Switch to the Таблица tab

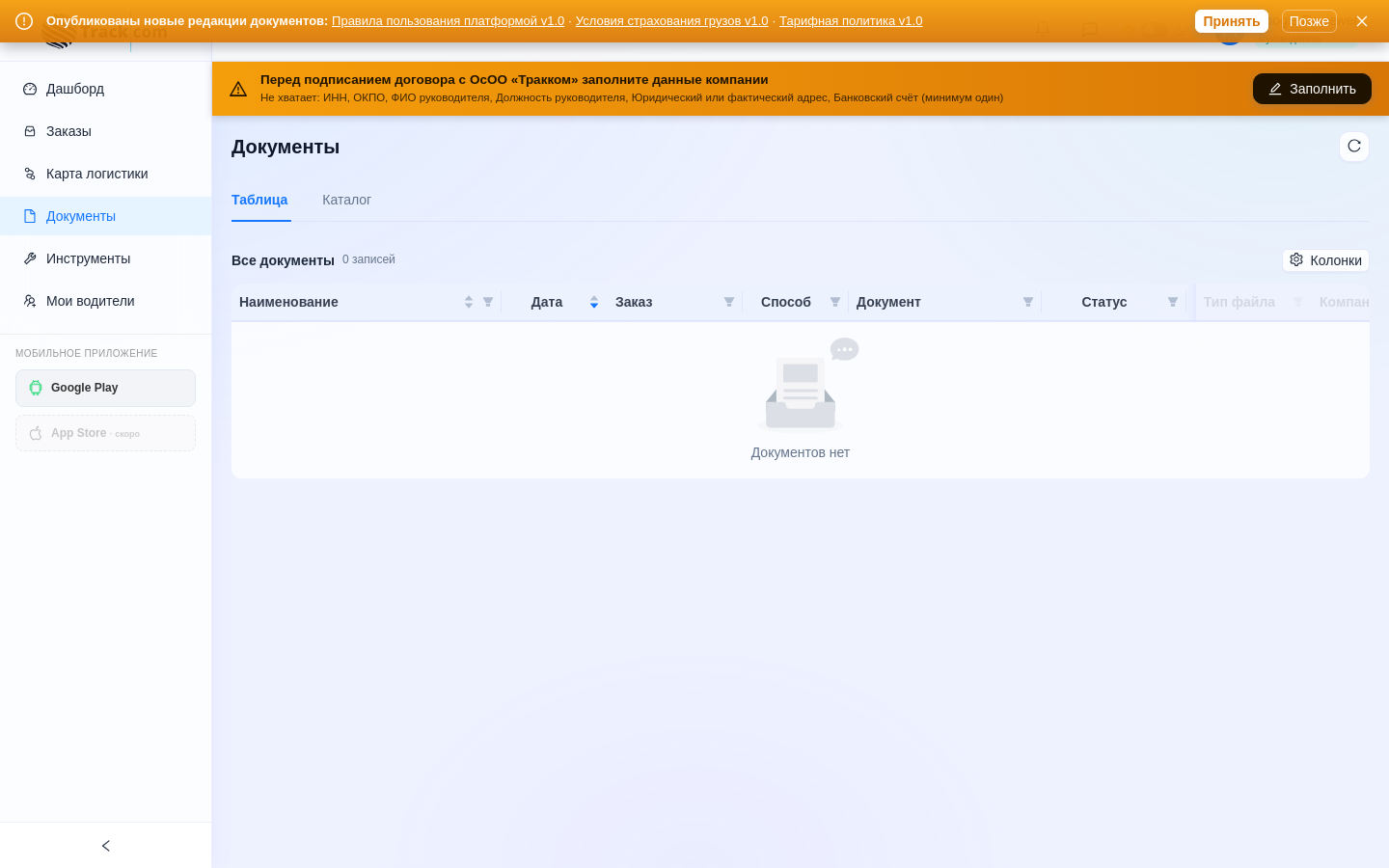(259, 200)
